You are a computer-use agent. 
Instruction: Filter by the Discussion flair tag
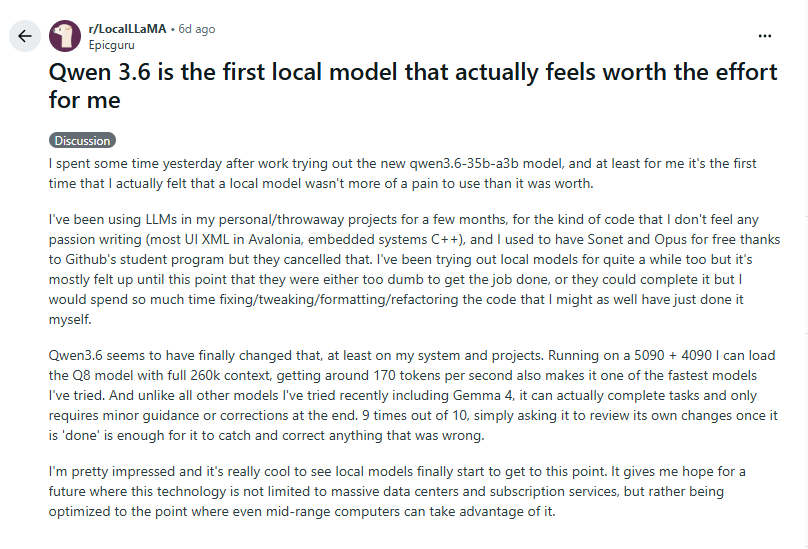pyautogui.click(x=83, y=141)
